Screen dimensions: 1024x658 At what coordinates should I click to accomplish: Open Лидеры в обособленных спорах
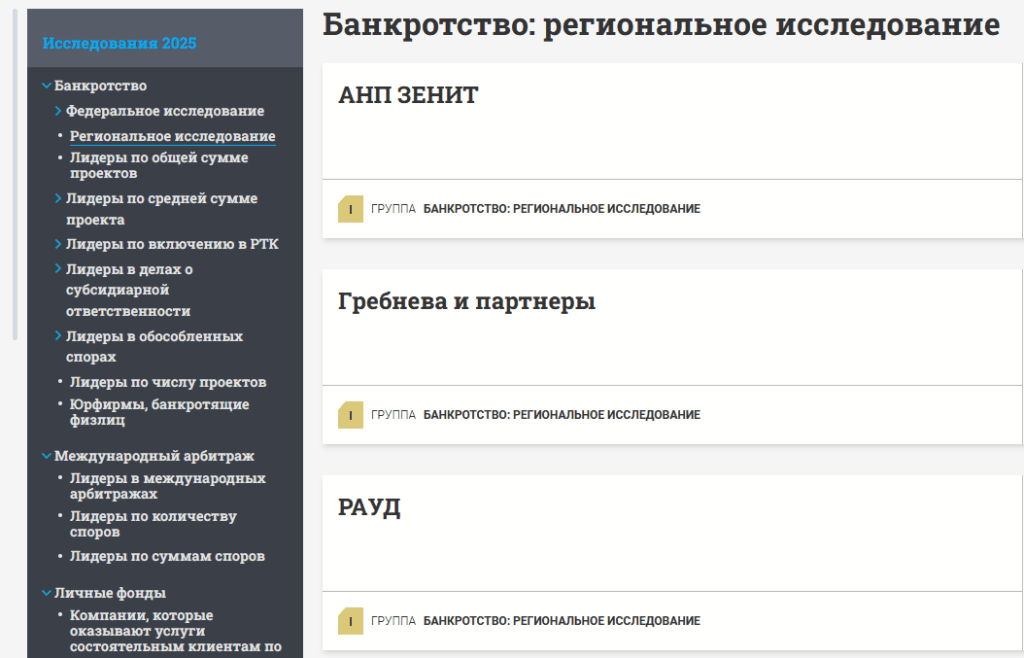(x=153, y=346)
